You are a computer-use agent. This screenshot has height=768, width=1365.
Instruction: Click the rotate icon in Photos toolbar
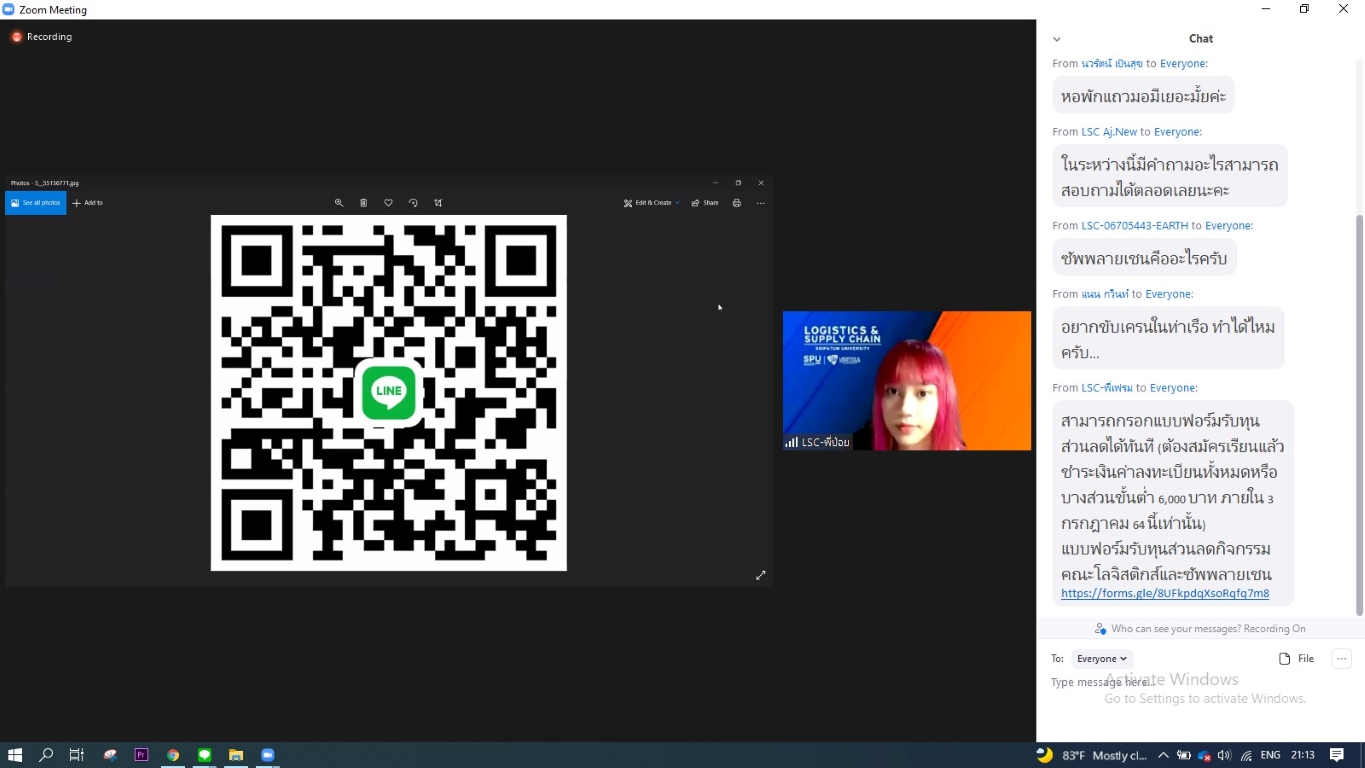[413, 203]
